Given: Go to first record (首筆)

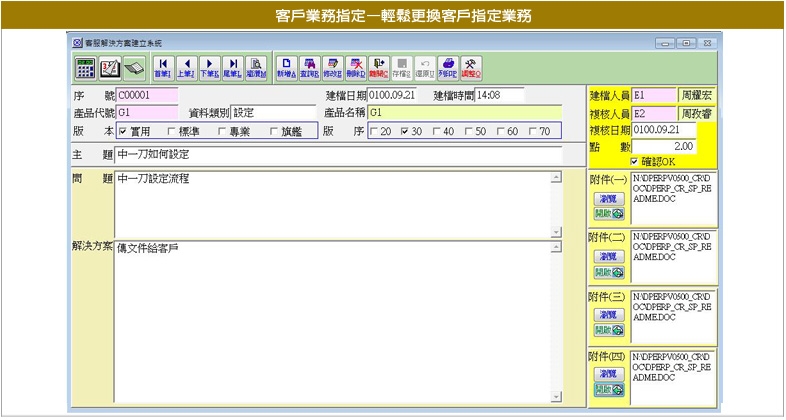Looking at the screenshot, I should [x=162, y=68].
